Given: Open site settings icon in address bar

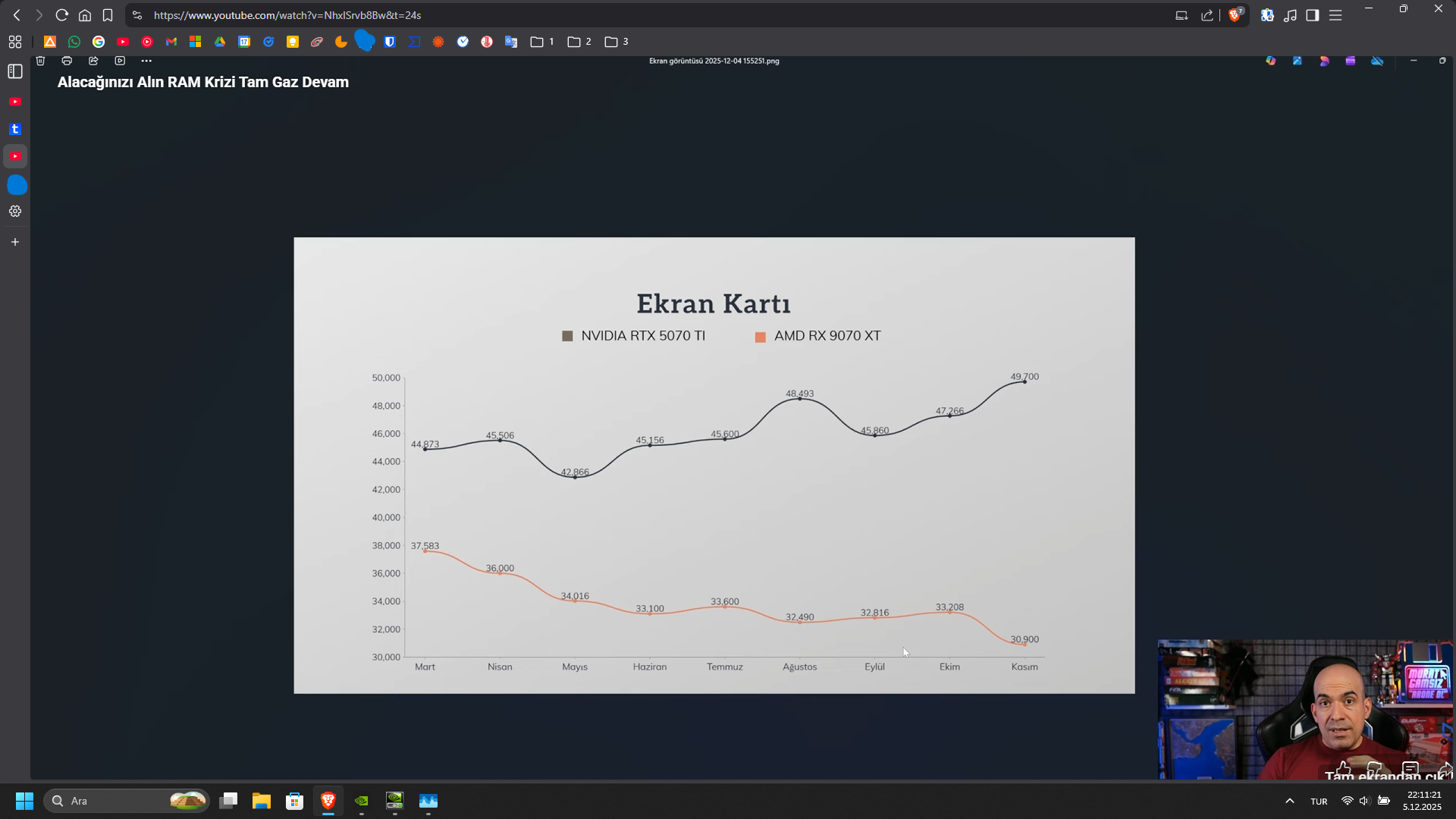Looking at the screenshot, I should point(137,15).
